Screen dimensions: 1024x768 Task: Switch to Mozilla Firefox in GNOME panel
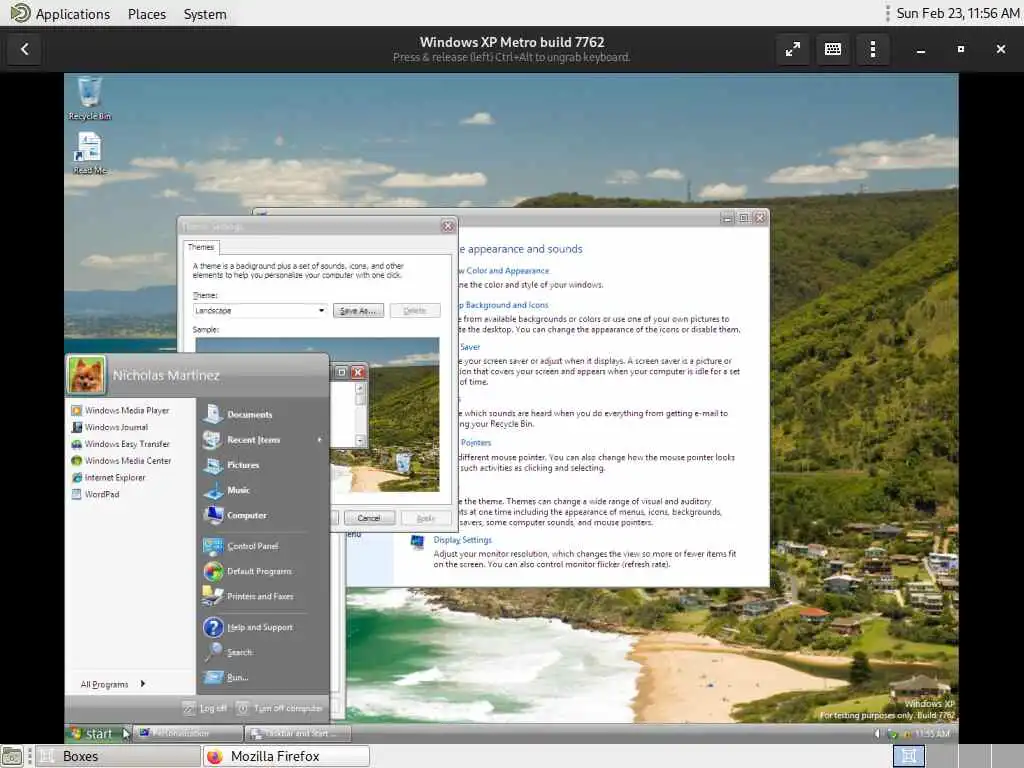tap(286, 756)
